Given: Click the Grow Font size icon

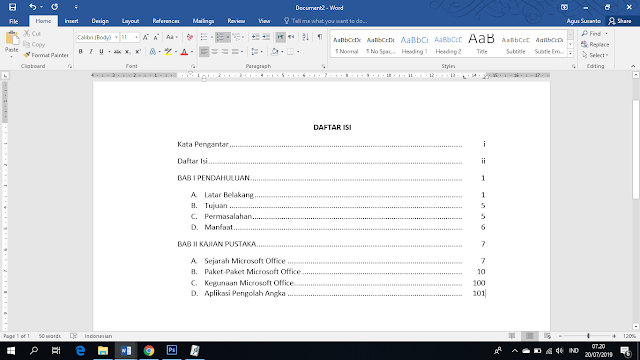Looking at the screenshot, I should [x=146, y=37].
